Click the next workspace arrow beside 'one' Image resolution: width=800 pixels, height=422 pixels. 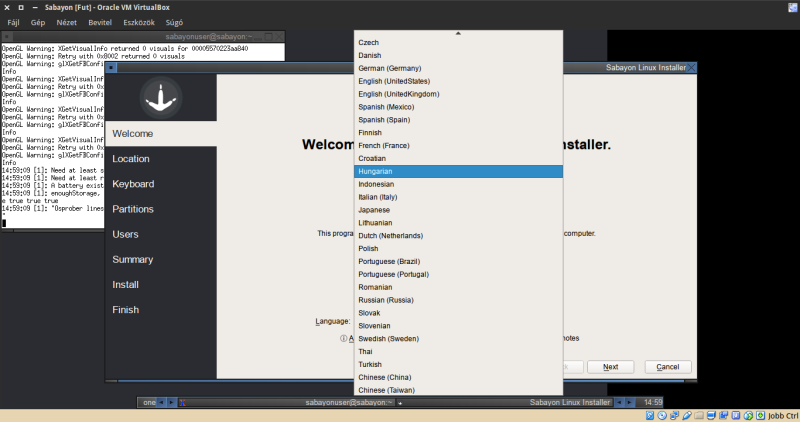171,403
